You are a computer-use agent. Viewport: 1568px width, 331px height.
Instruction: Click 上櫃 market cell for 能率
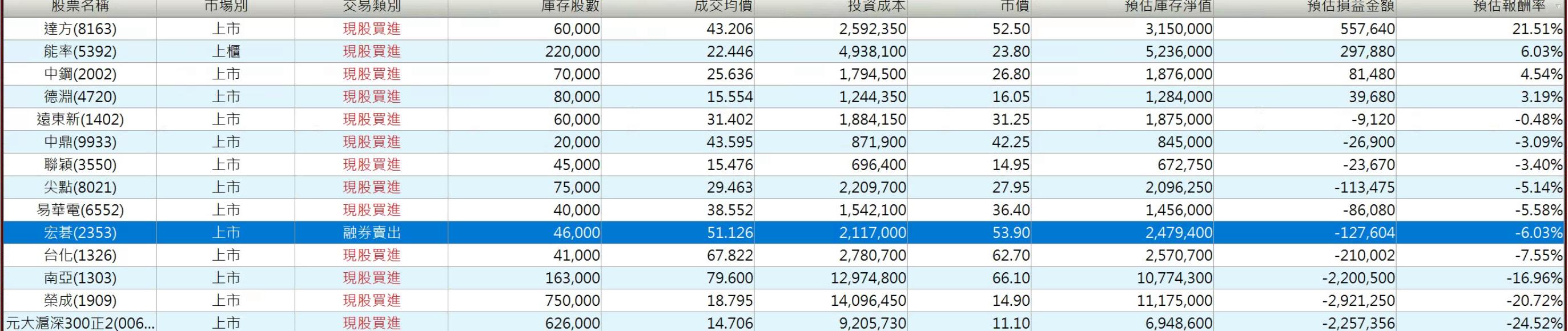(x=226, y=51)
